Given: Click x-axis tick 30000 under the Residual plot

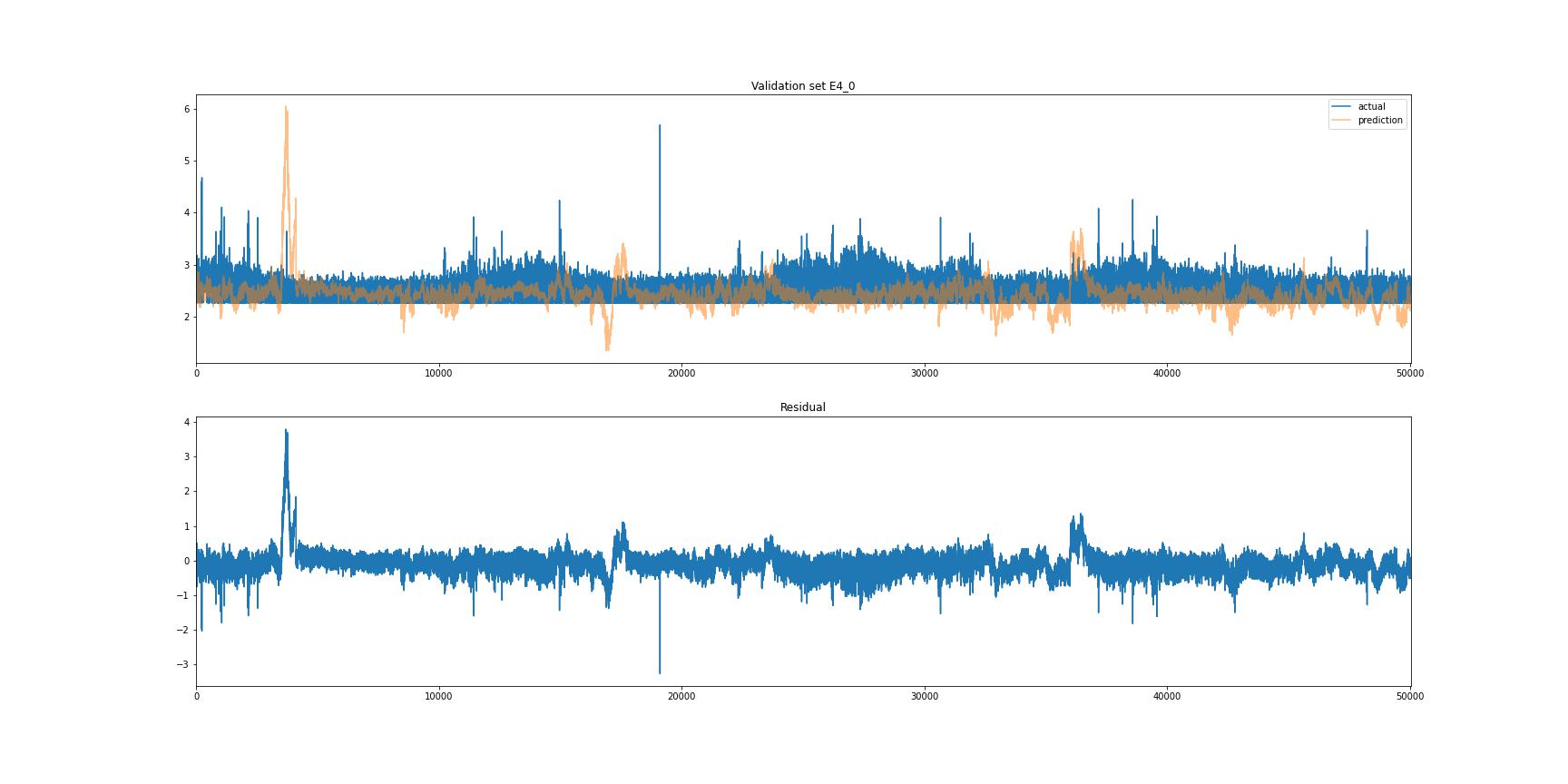Looking at the screenshot, I should click(924, 696).
